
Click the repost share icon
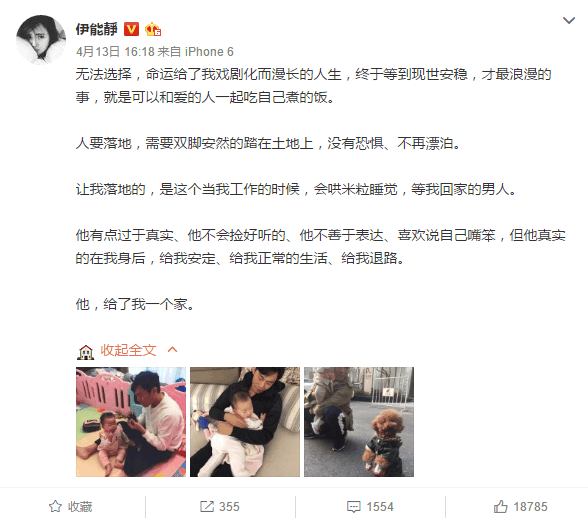click(207, 506)
